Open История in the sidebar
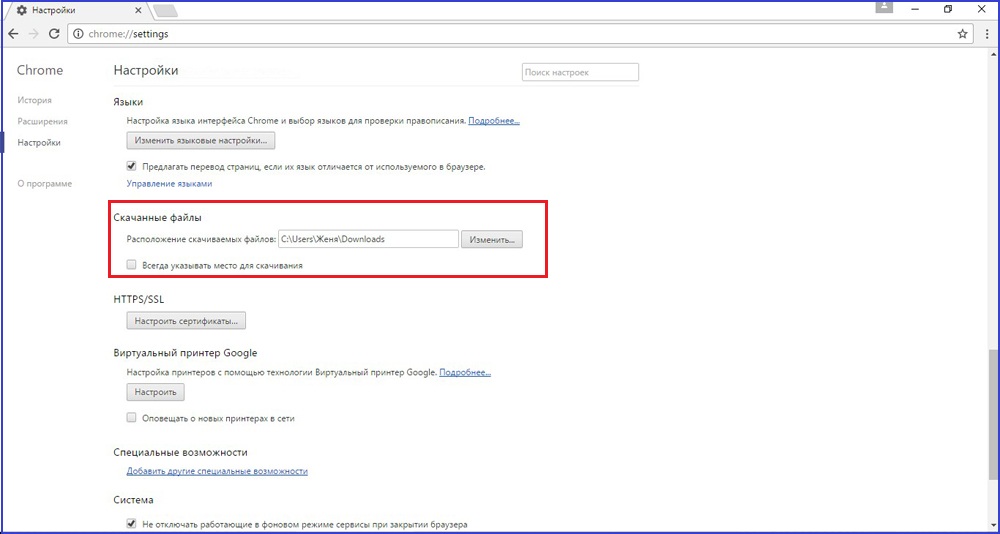The height and width of the screenshot is (534, 1000). click(x=35, y=100)
